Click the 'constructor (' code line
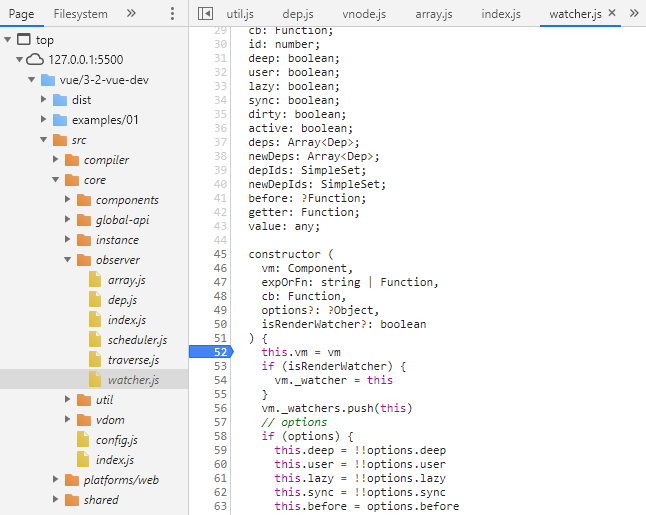This screenshot has height=515, width=646. pyautogui.click(x=291, y=254)
